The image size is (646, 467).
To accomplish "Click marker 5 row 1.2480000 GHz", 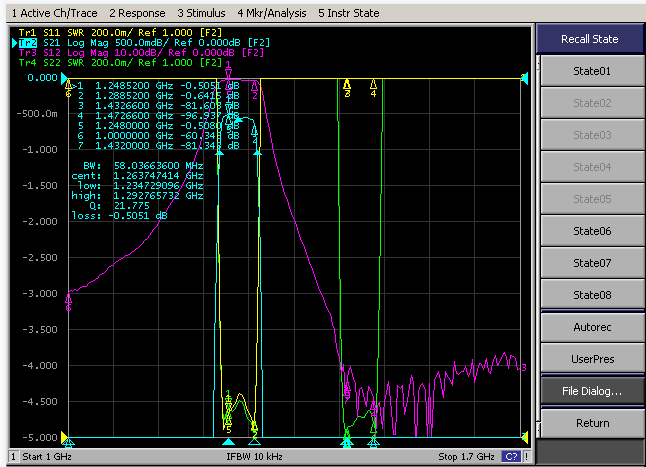I will [157, 126].
